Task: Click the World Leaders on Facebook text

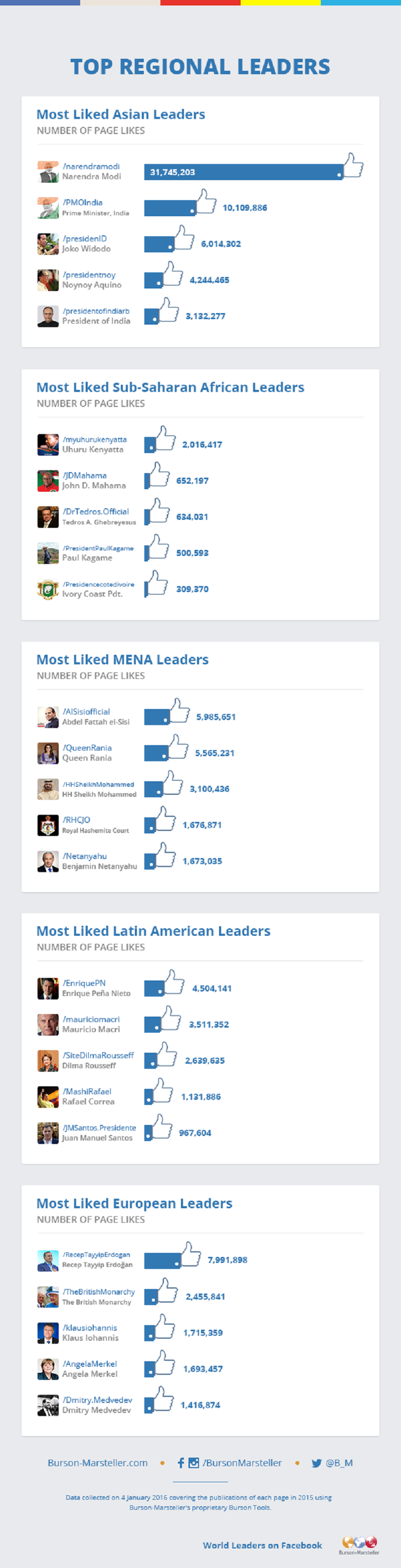Action: (262, 1545)
